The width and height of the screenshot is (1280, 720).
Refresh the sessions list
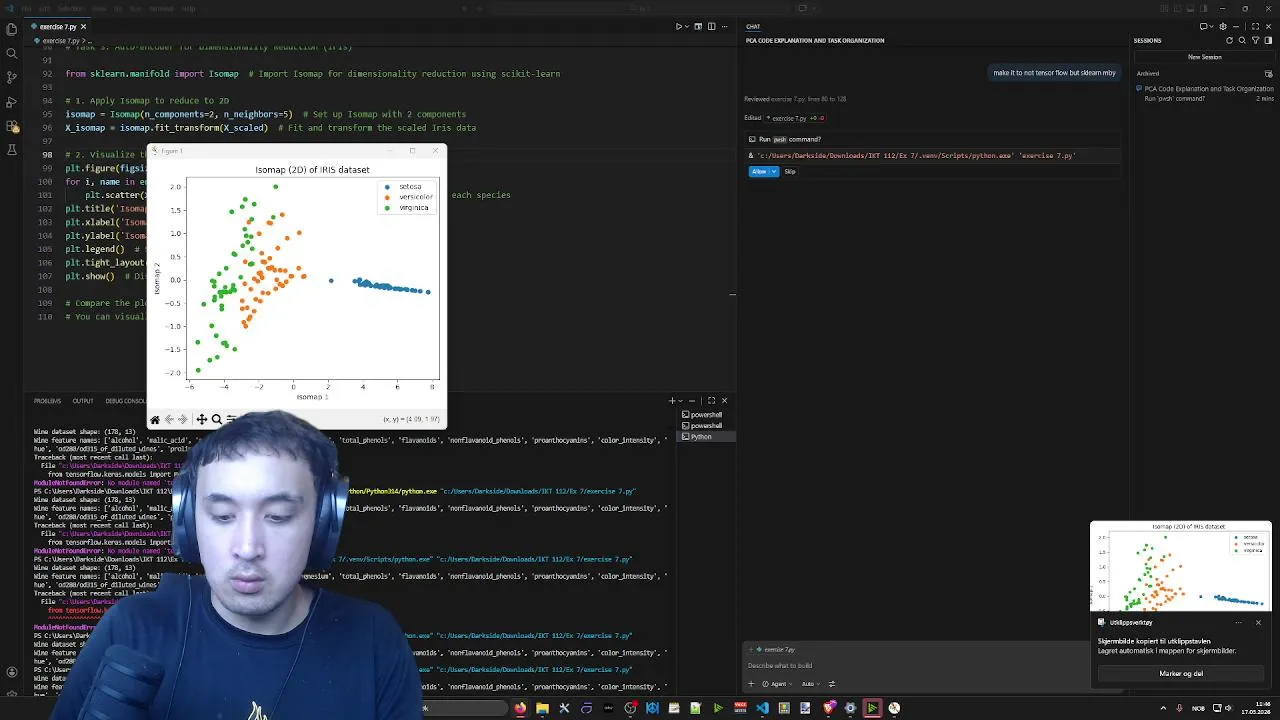coord(1229,40)
